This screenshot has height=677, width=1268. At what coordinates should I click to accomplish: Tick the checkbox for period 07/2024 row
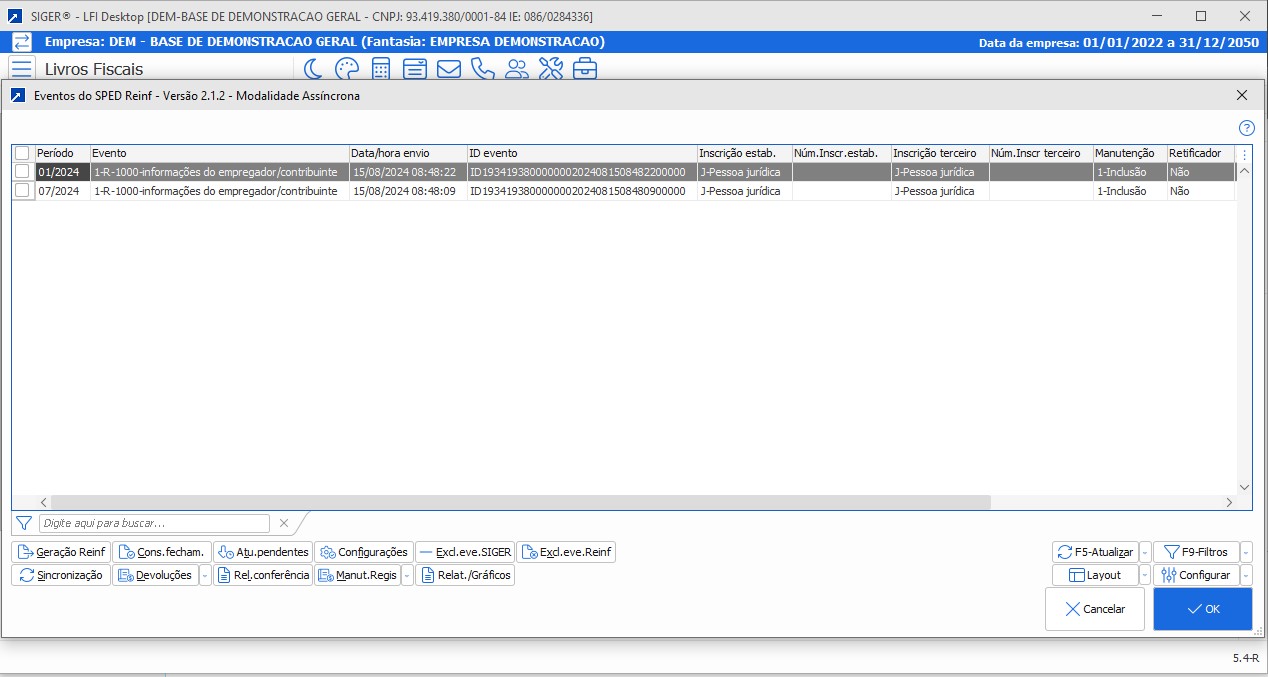pos(22,191)
